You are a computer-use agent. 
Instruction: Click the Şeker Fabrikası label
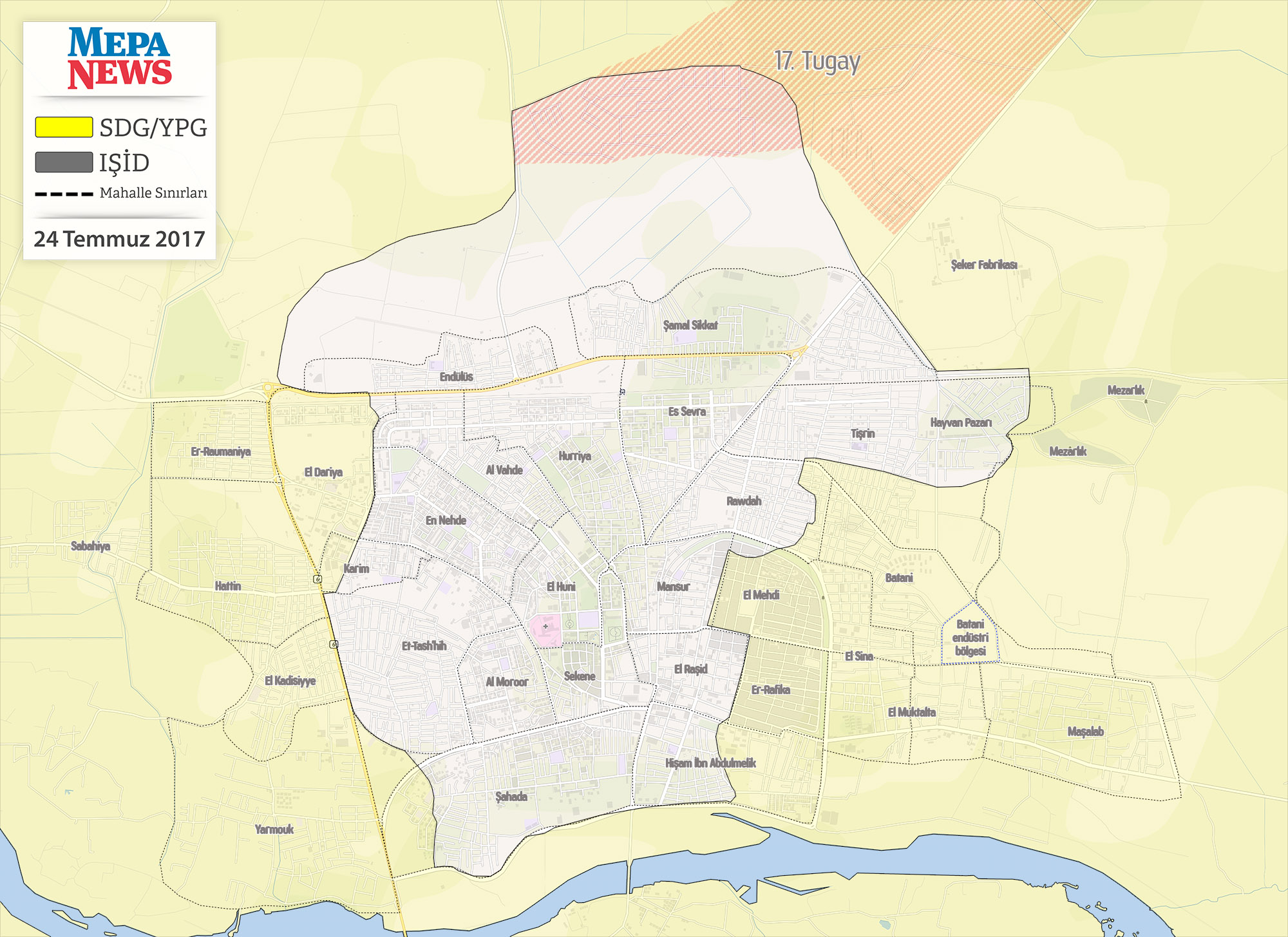click(x=983, y=265)
